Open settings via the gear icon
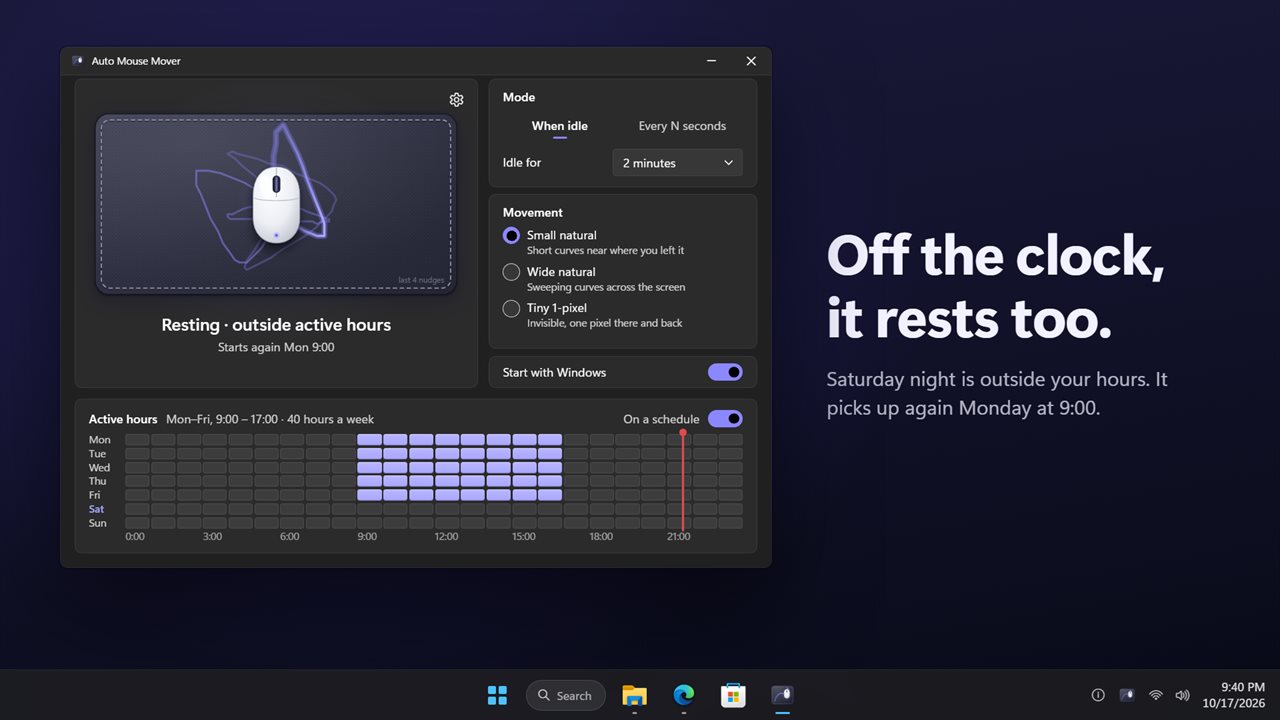This screenshot has height=720, width=1280. point(456,100)
